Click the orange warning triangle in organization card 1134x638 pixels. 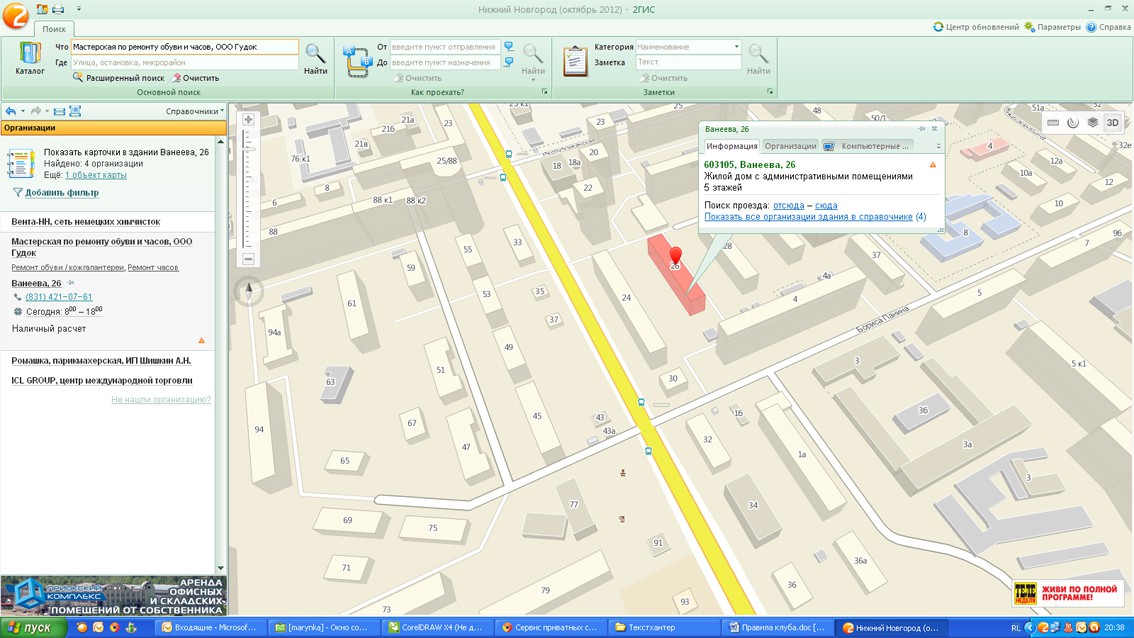pyautogui.click(x=202, y=340)
